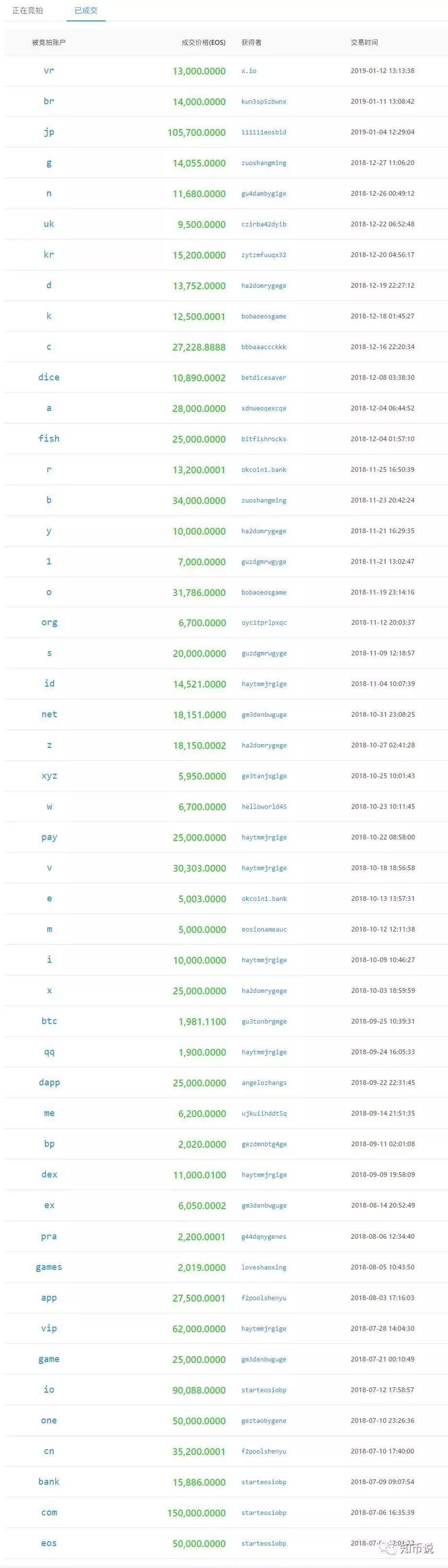Switch to the 正在竞拍 tab
448x1568 pixels.
(27, 10)
